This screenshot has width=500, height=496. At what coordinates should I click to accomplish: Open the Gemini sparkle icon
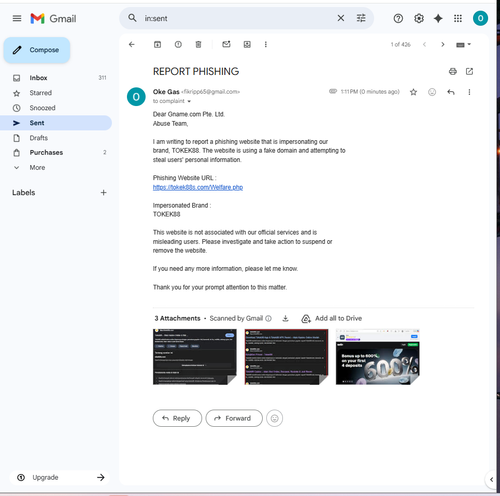438,18
